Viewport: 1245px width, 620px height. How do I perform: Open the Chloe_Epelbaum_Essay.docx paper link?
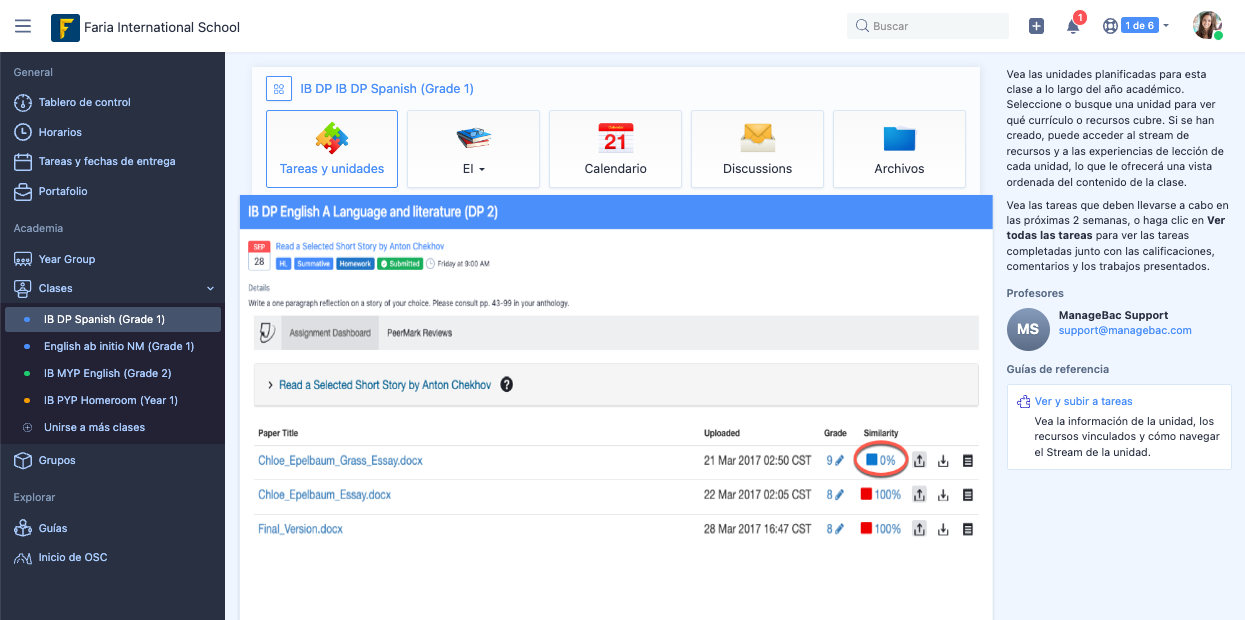coord(324,495)
